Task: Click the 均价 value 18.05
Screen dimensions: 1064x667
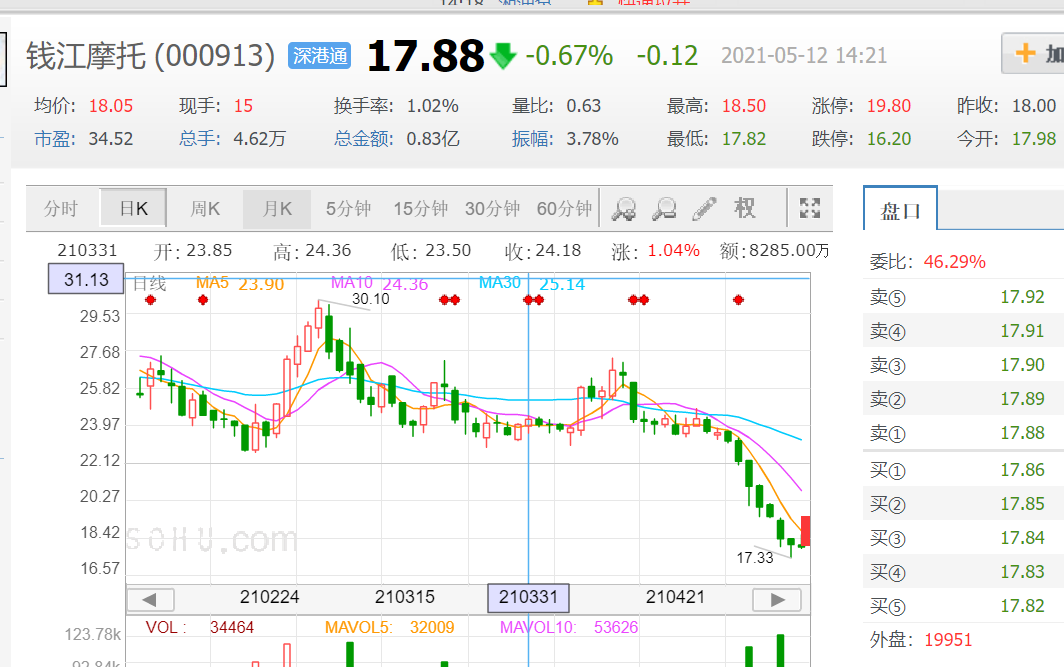Action: point(111,106)
